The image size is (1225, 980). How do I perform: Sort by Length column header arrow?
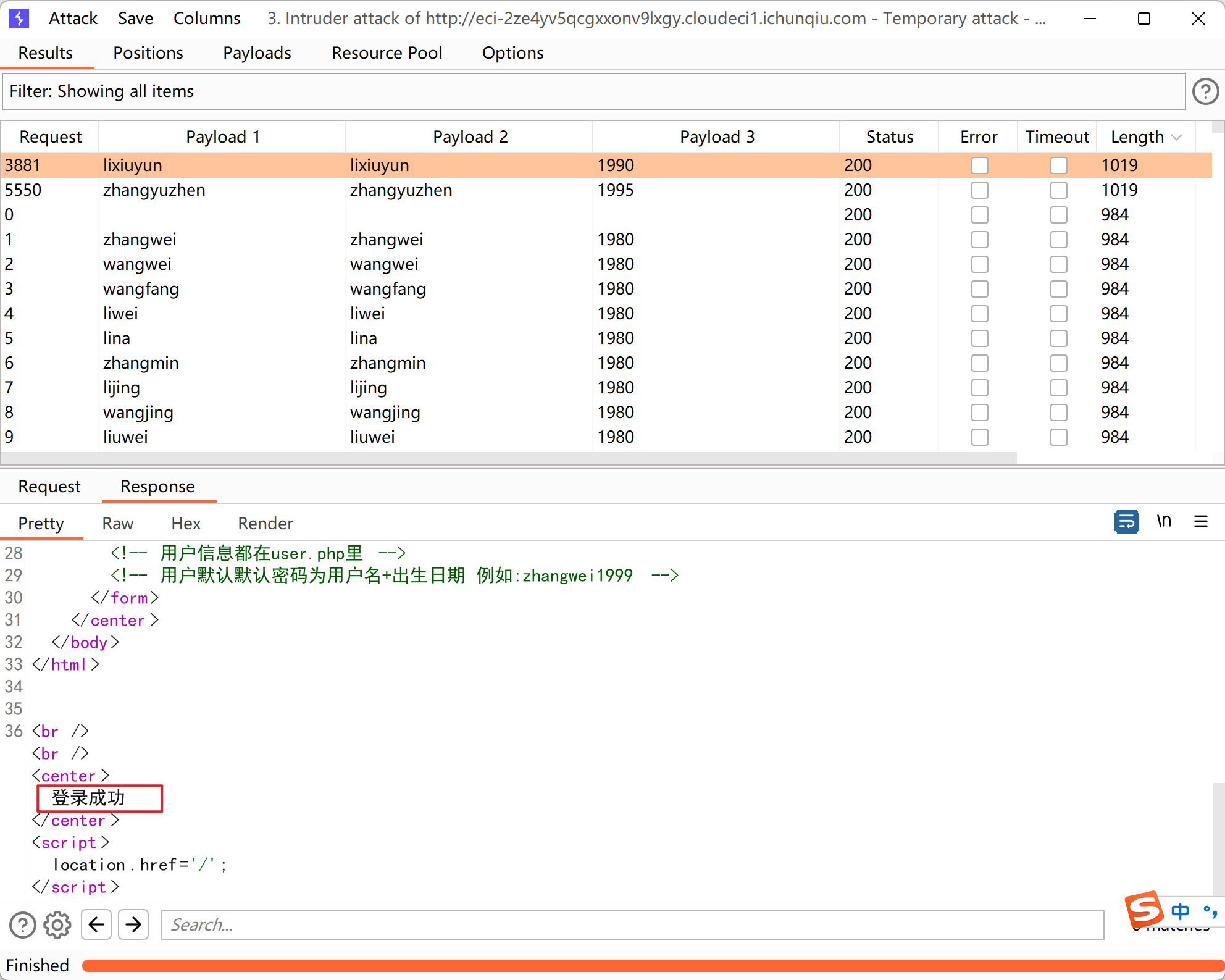[1176, 137]
